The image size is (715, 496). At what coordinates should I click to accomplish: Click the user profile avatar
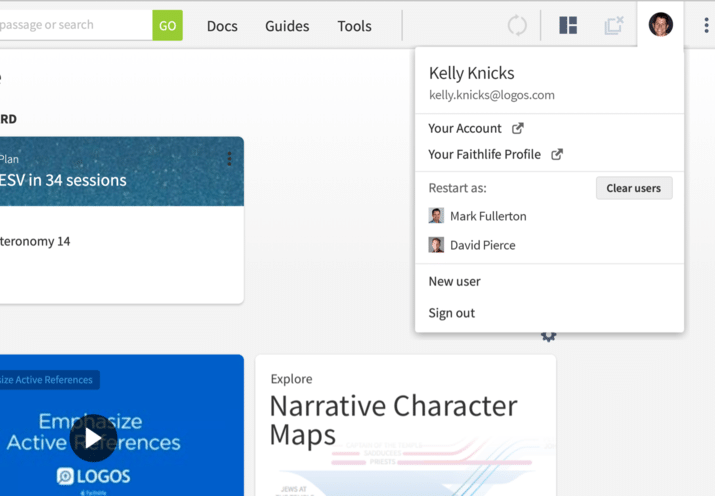[660, 25]
